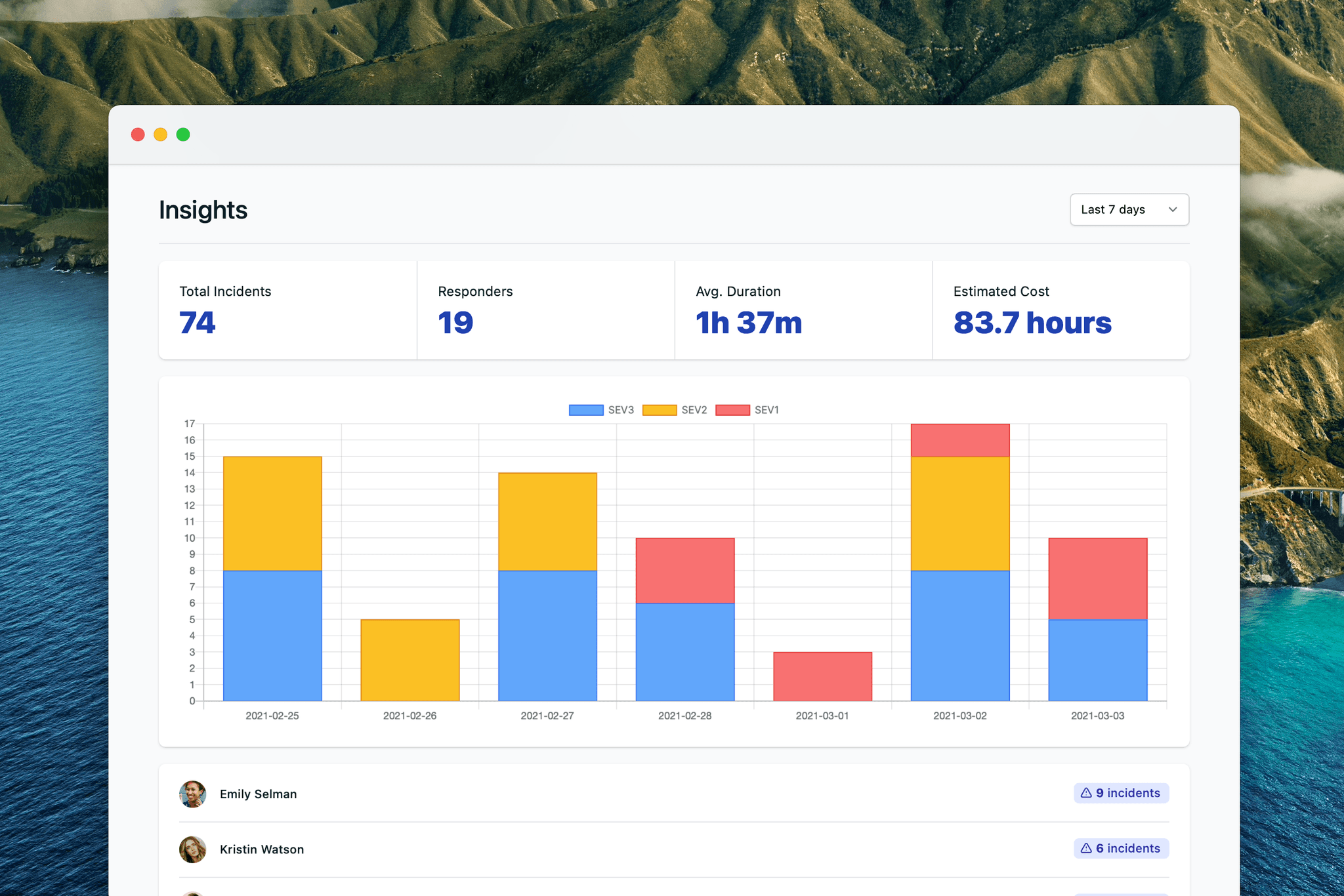
Task: Click the Total Incidents card
Action: 287,310
